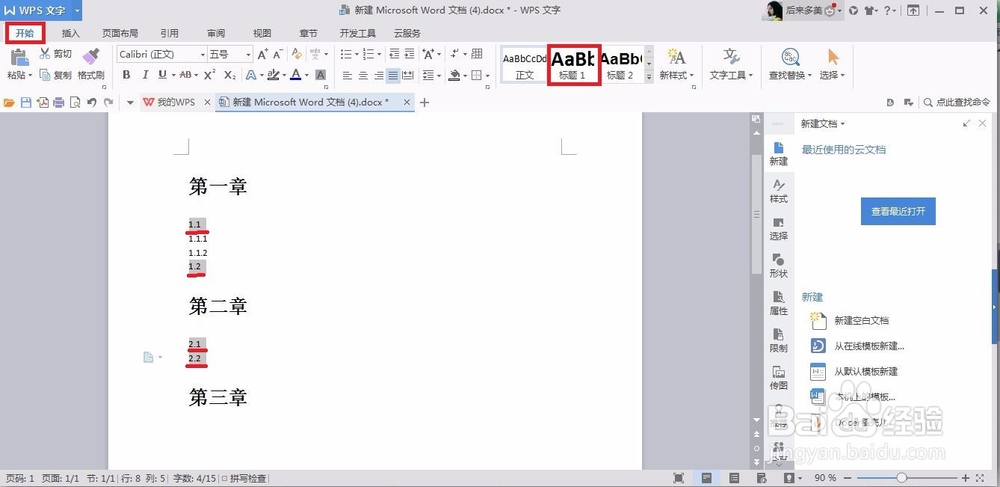Expand bullet list options
The image size is (1000, 487).
(x=355, y=55)
